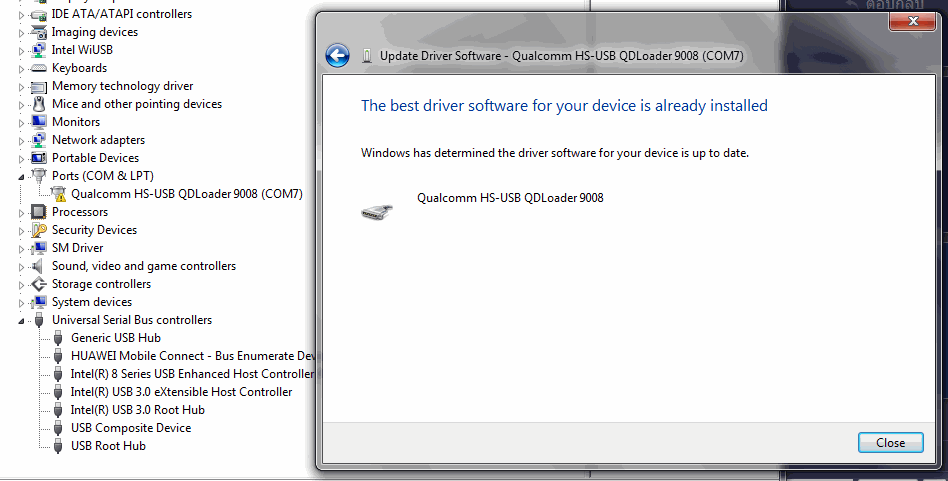Click the Processors chip icon
This screenshot has width=948, height=481.
click(x=39, y=212)
